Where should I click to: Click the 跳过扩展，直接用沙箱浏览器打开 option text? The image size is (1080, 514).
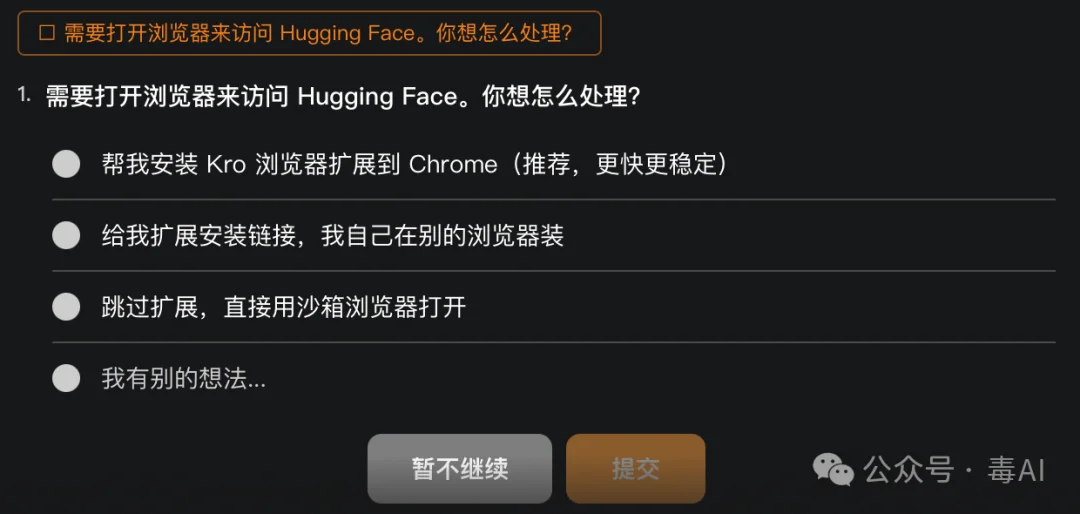point(284,307)
